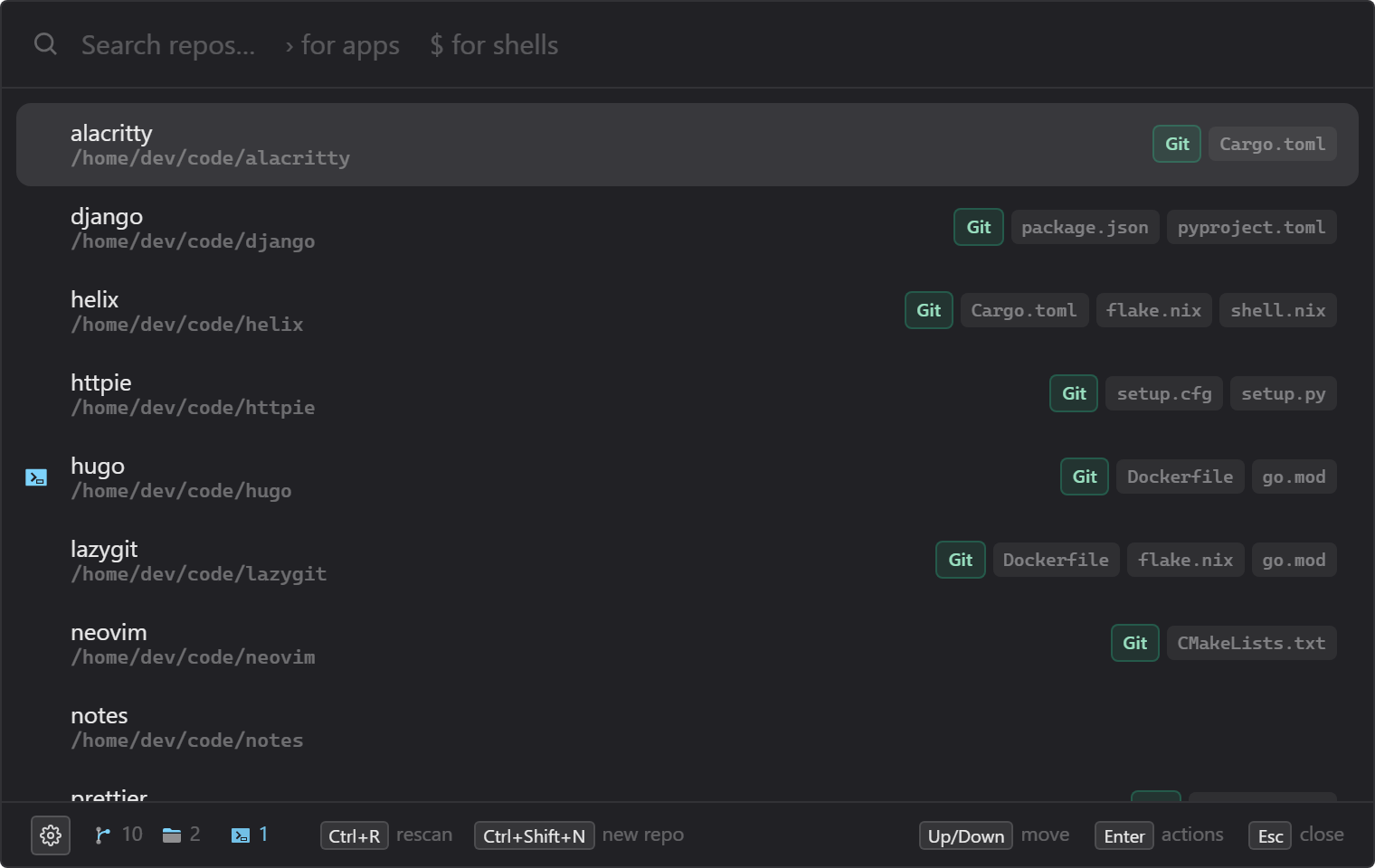1375x868 pixels.
Task: Click the Esc close hint
Action: (x=1296, y=835)
